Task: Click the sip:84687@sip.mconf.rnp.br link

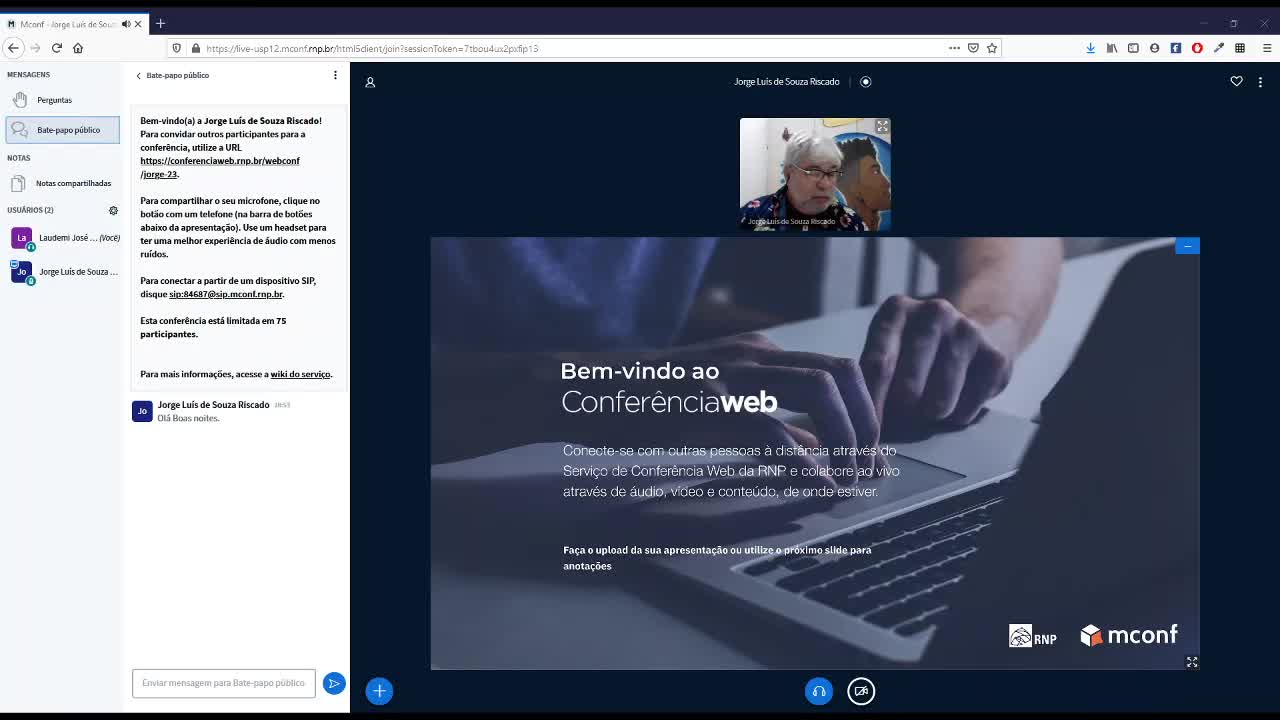Action: [226, 294]
